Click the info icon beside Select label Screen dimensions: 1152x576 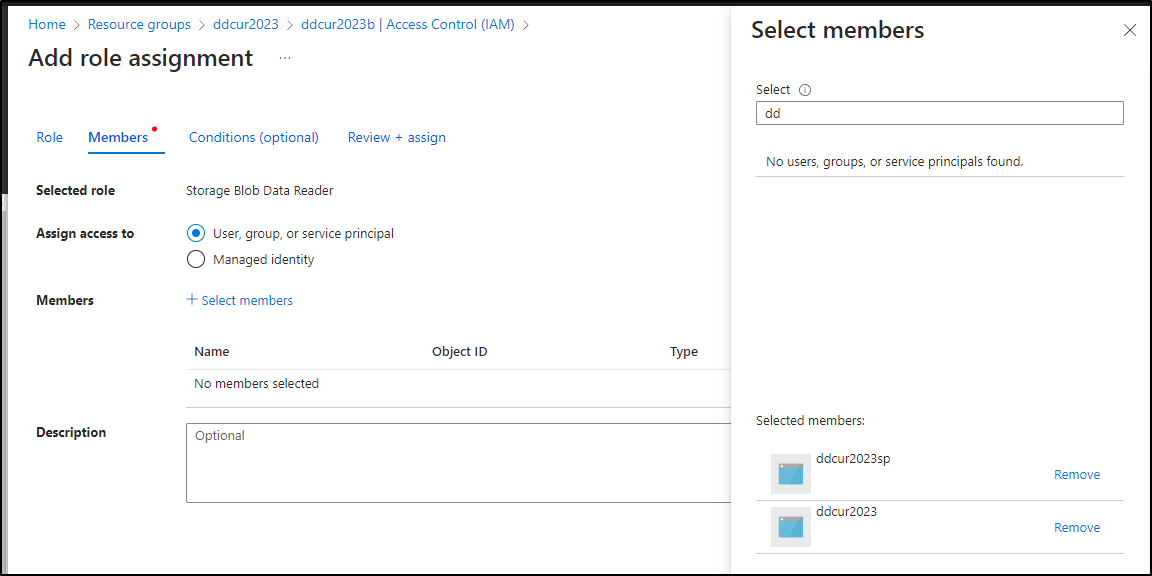tap(804, 90)
